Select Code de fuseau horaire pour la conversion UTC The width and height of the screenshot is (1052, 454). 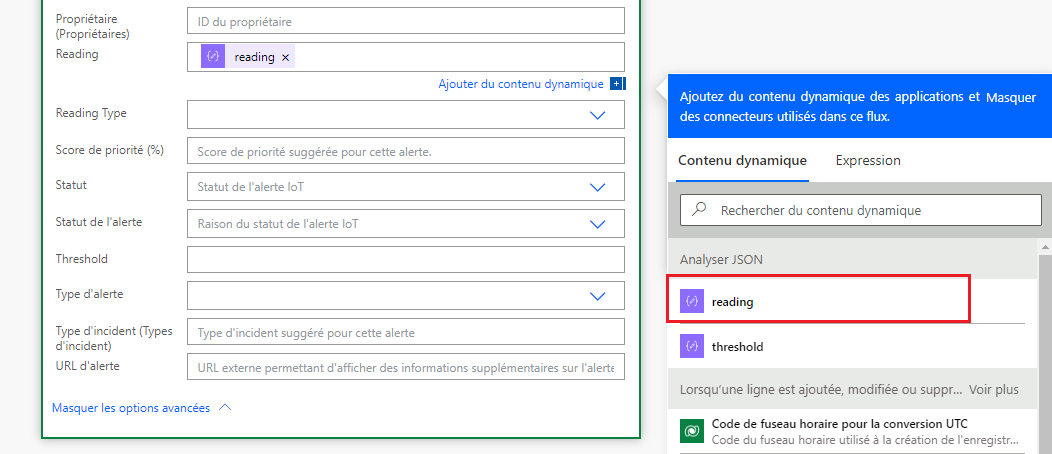tap(852, 431)
